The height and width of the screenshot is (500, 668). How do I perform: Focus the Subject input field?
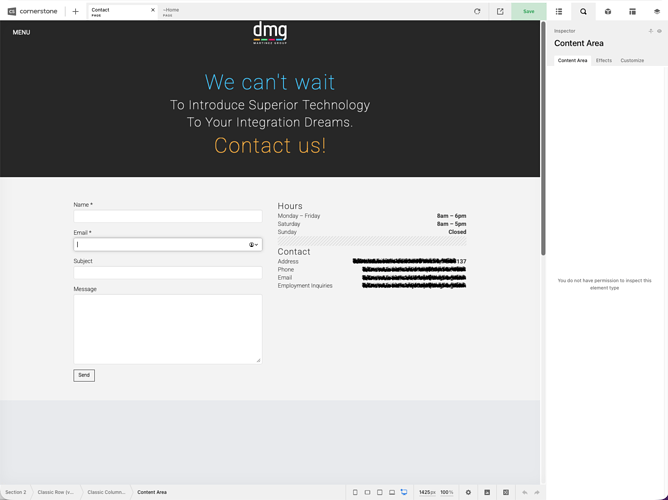[168, 273]
